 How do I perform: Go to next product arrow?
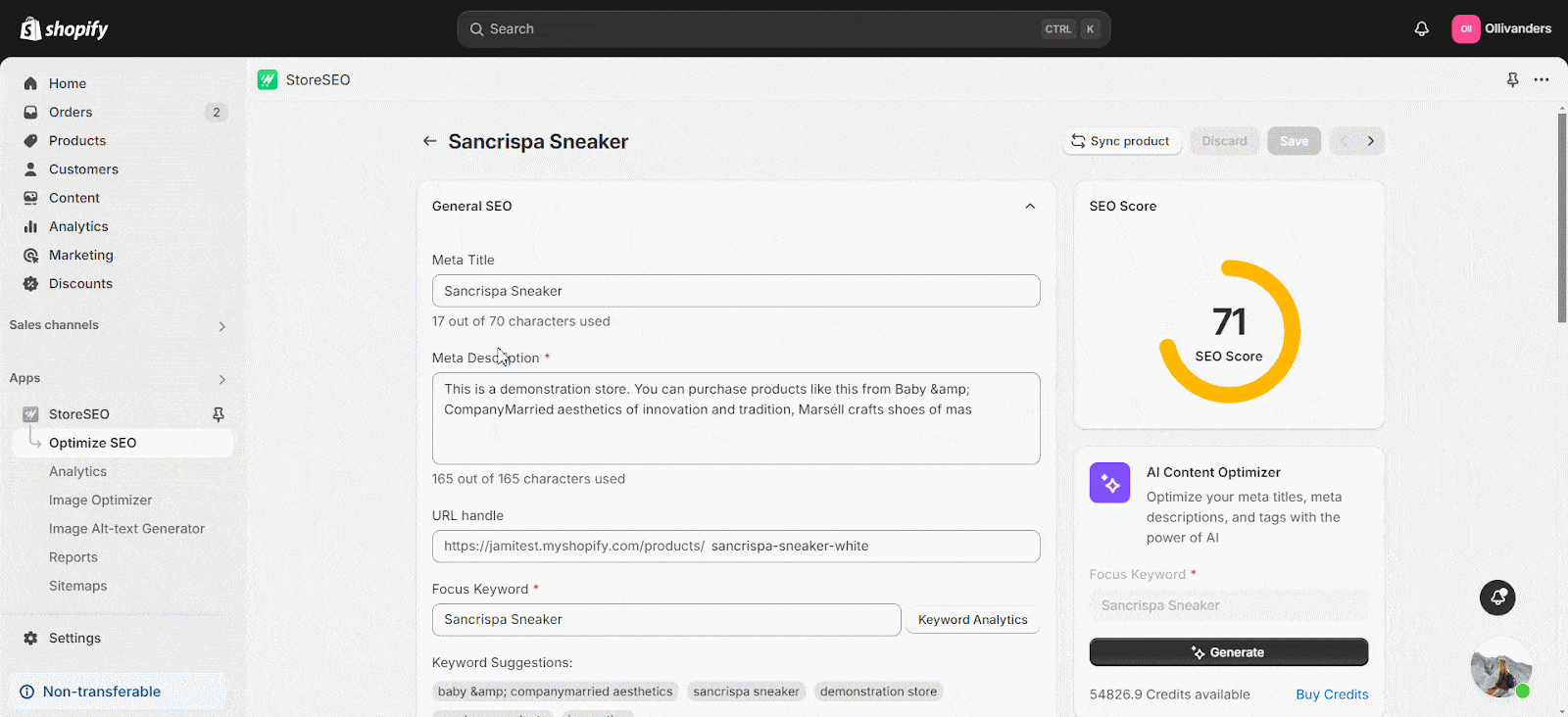pos(1371,141)
